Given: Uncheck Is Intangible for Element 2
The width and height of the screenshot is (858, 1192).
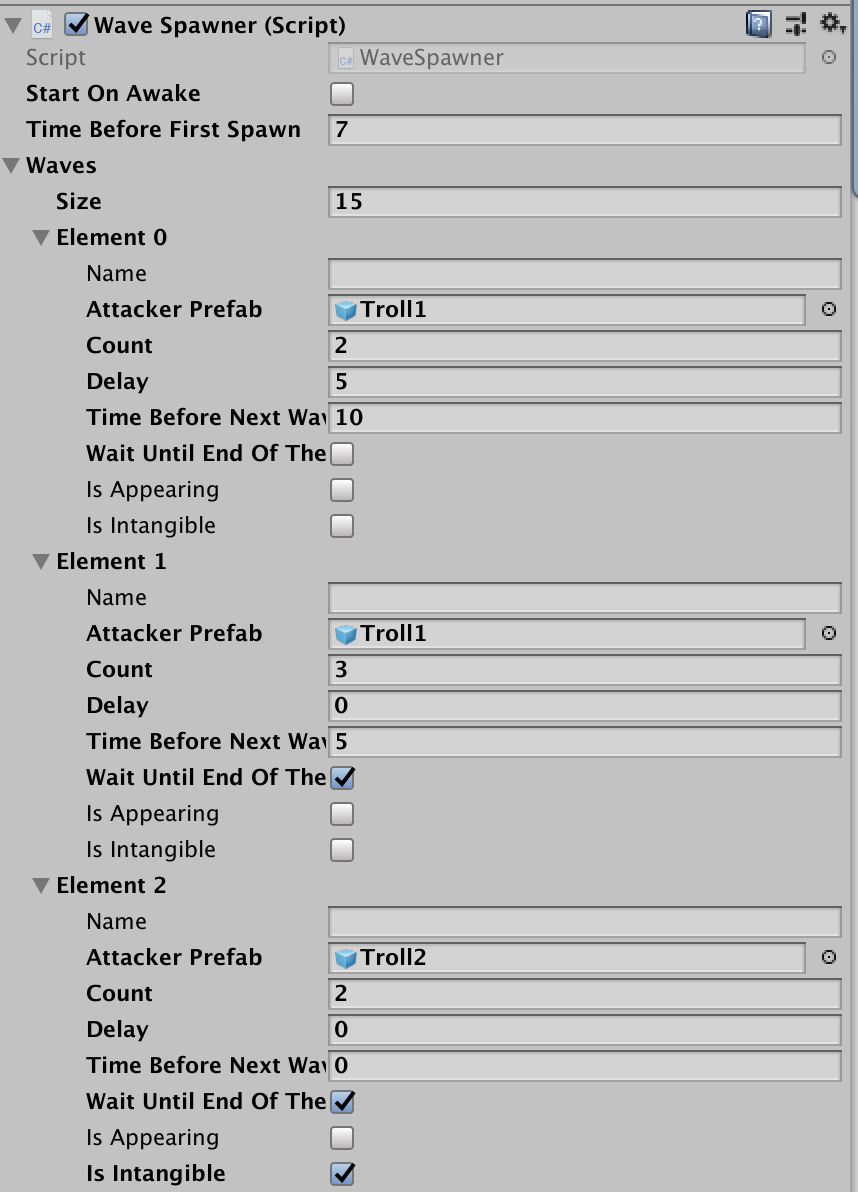Looking at the screenshot, I should point(342,1173).
